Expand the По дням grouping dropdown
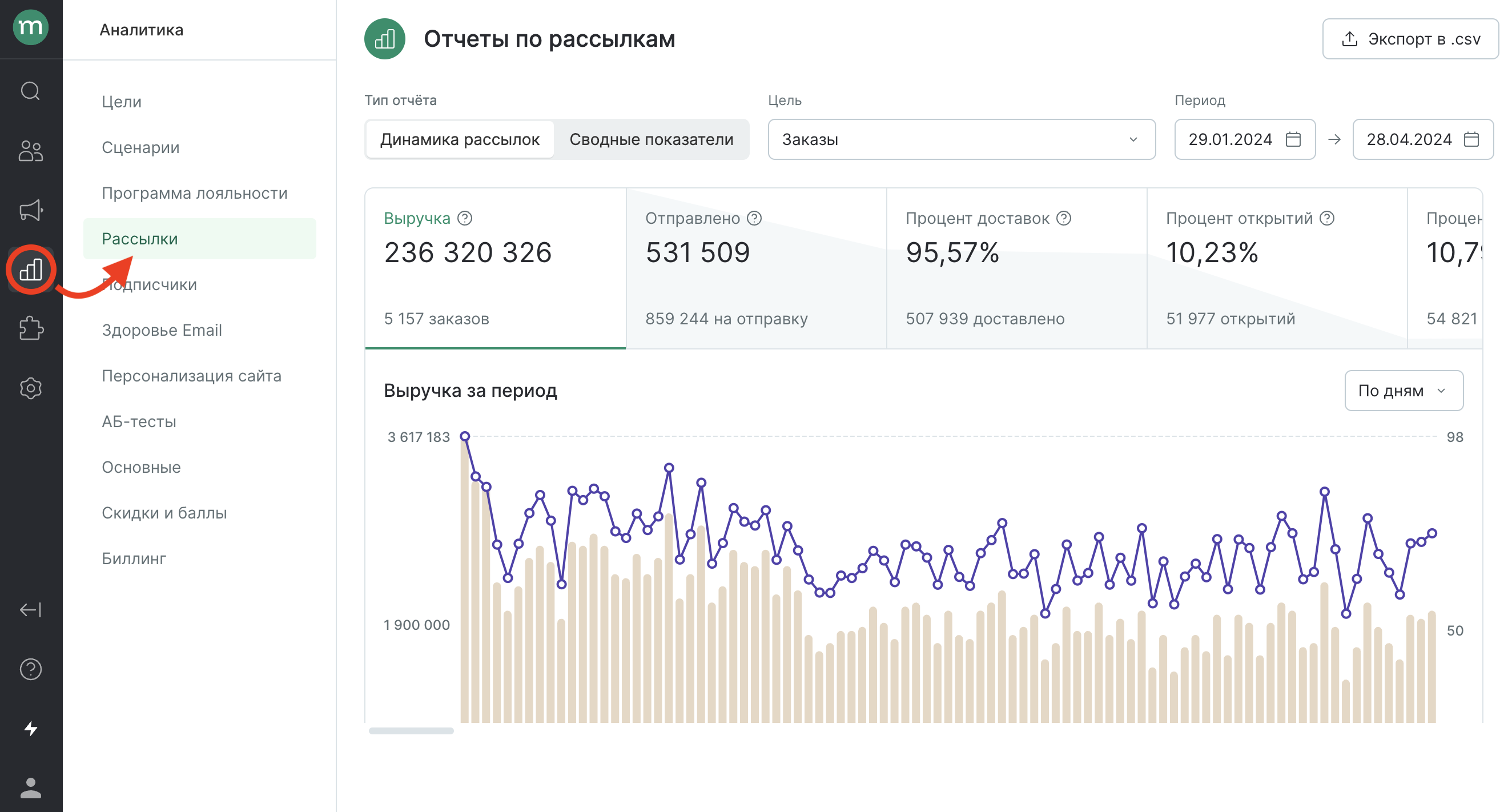The image size is (1512, 812). [x=1404, y=391]
